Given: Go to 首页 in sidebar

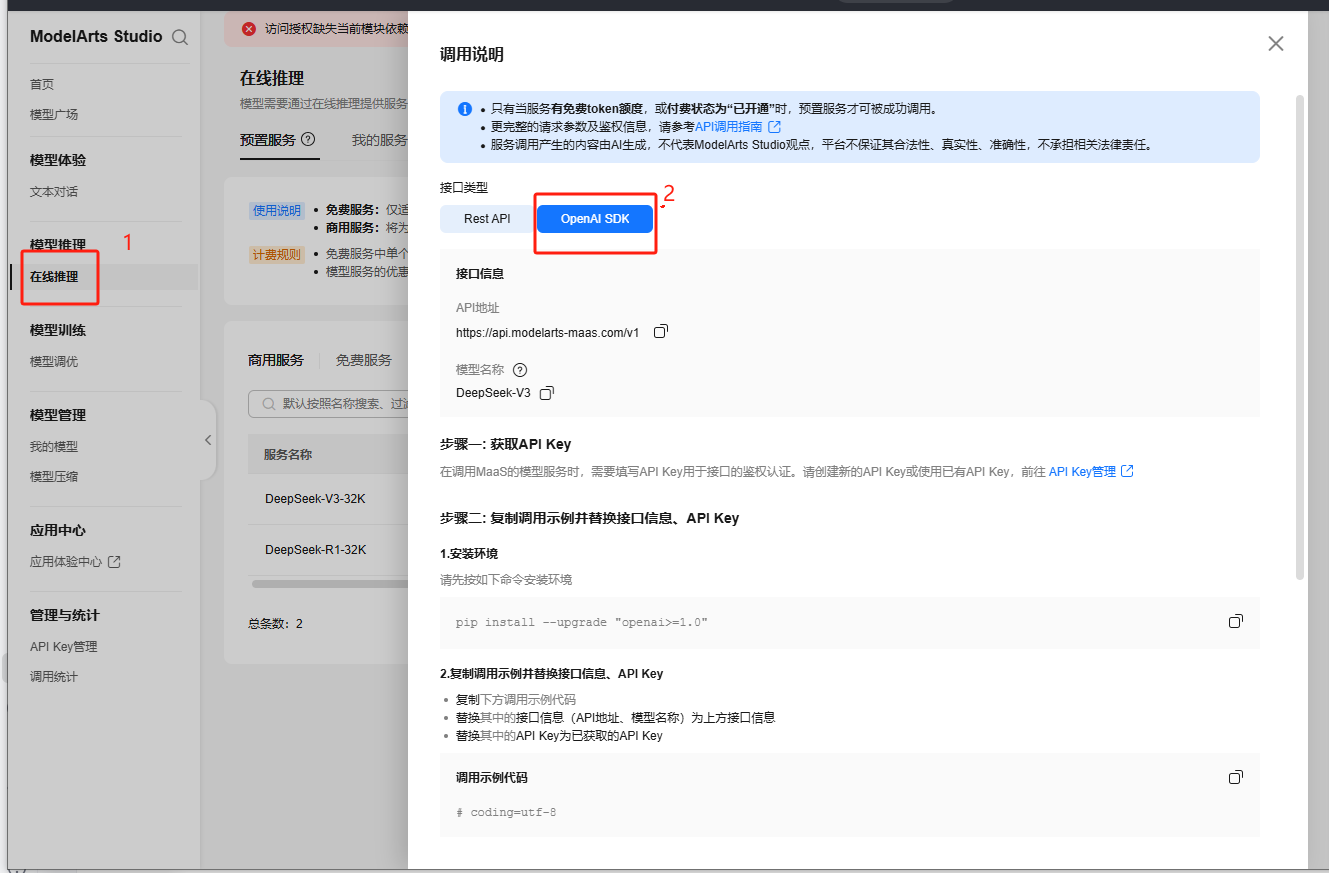Looking at the screenshot, I should tap(42, 85).
